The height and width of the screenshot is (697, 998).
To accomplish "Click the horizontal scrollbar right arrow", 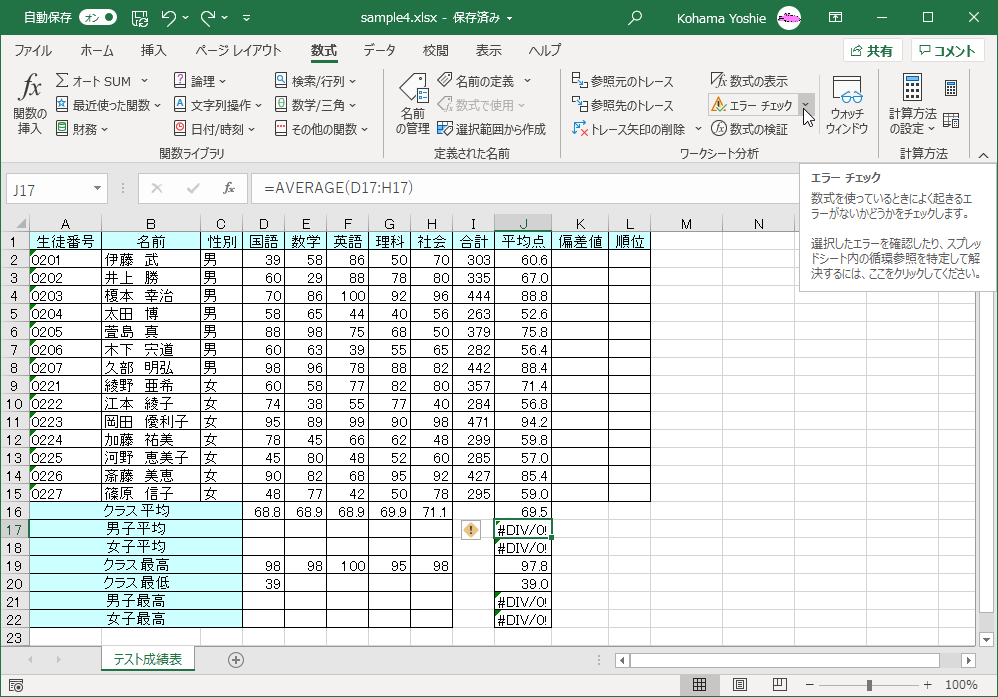I will [969, 660].
